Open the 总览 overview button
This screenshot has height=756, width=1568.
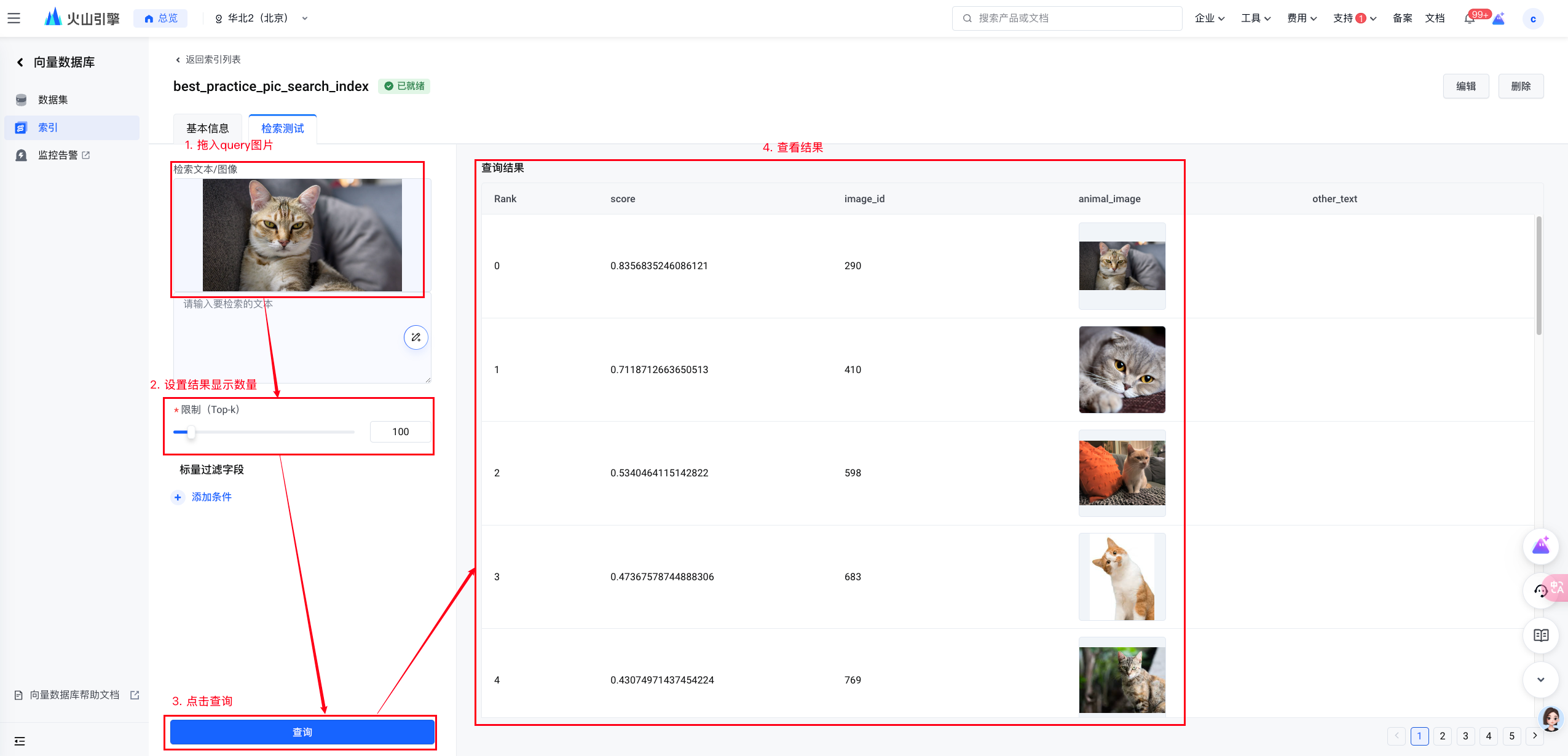160,18
